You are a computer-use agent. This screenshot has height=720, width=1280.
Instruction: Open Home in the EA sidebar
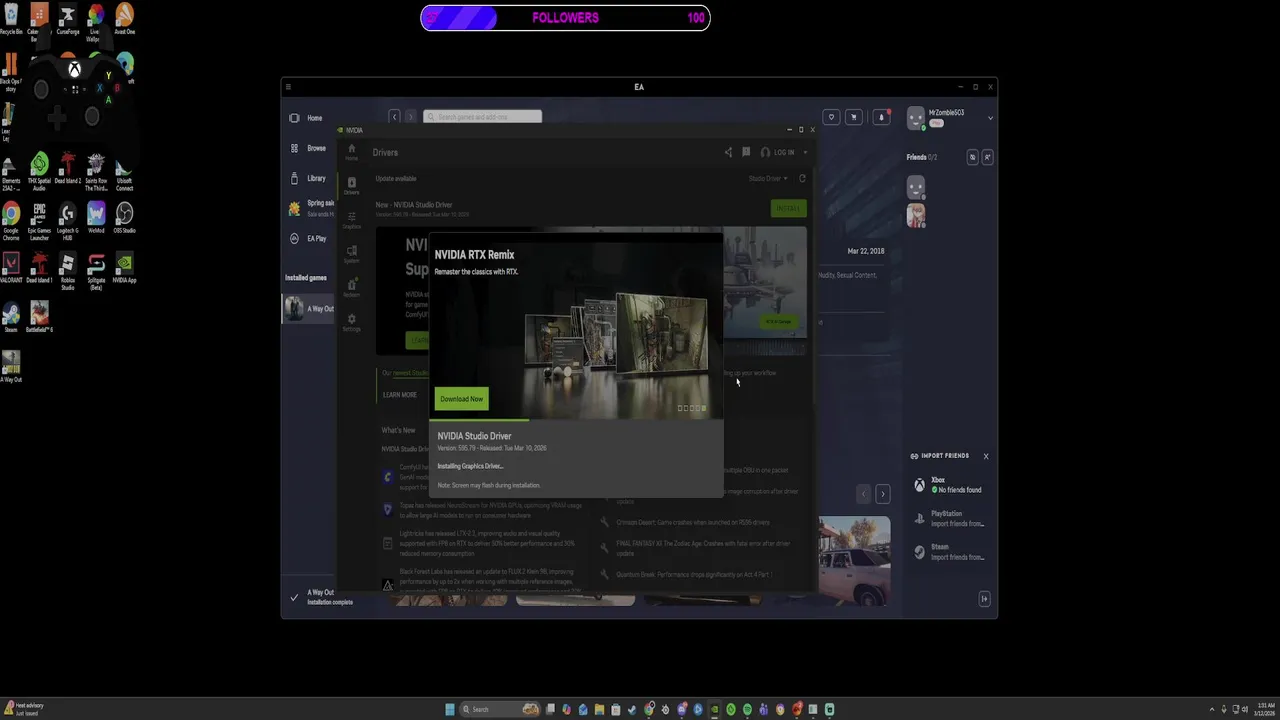point(309,118)
